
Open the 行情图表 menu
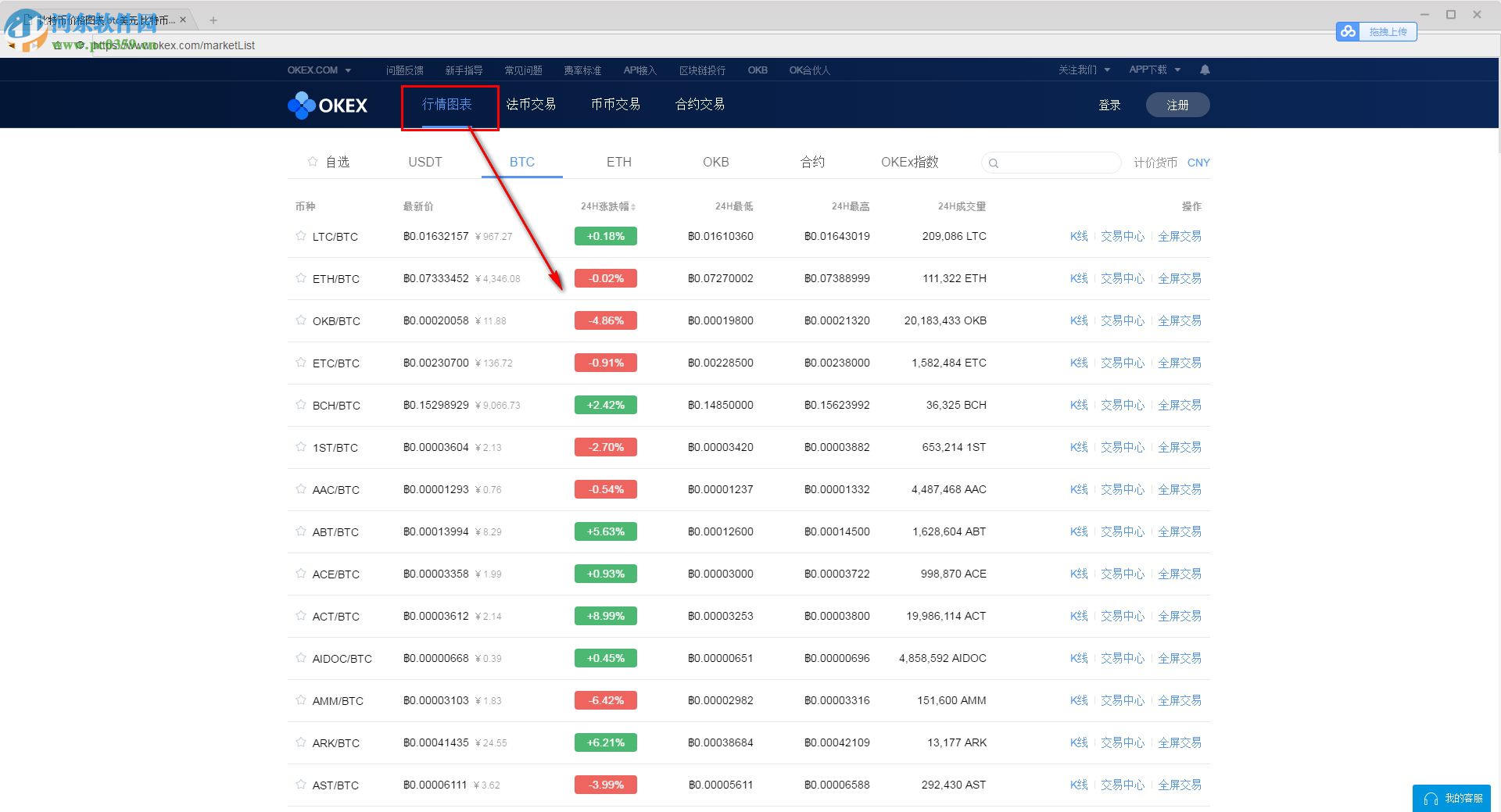[447, 105]
